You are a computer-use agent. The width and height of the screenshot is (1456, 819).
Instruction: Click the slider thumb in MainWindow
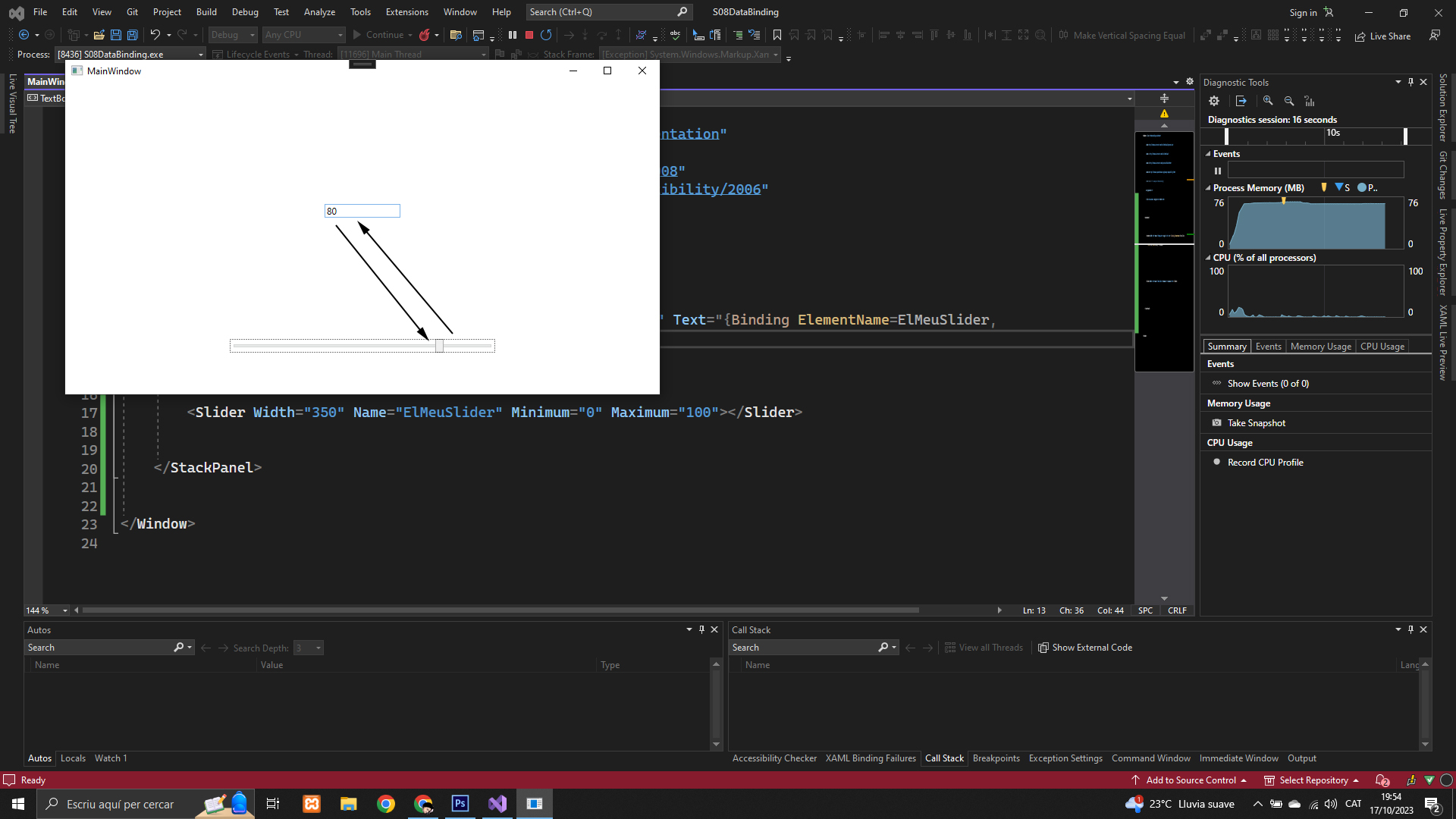click(439, 346)
